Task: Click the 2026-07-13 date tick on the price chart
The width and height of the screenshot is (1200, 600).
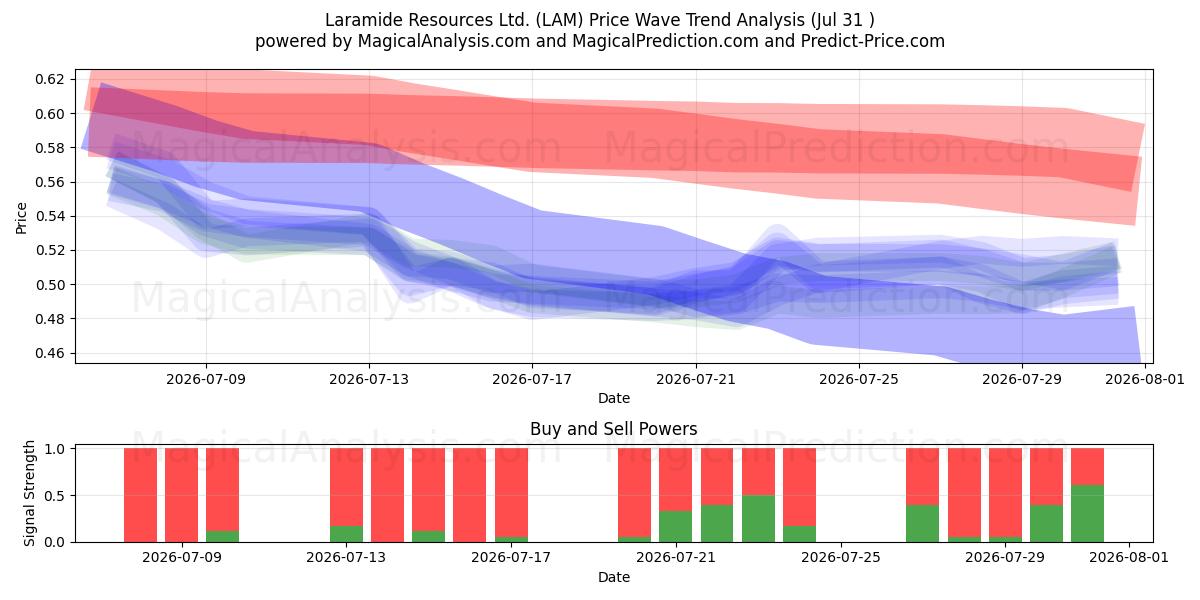Action: [x=369, y=378]
